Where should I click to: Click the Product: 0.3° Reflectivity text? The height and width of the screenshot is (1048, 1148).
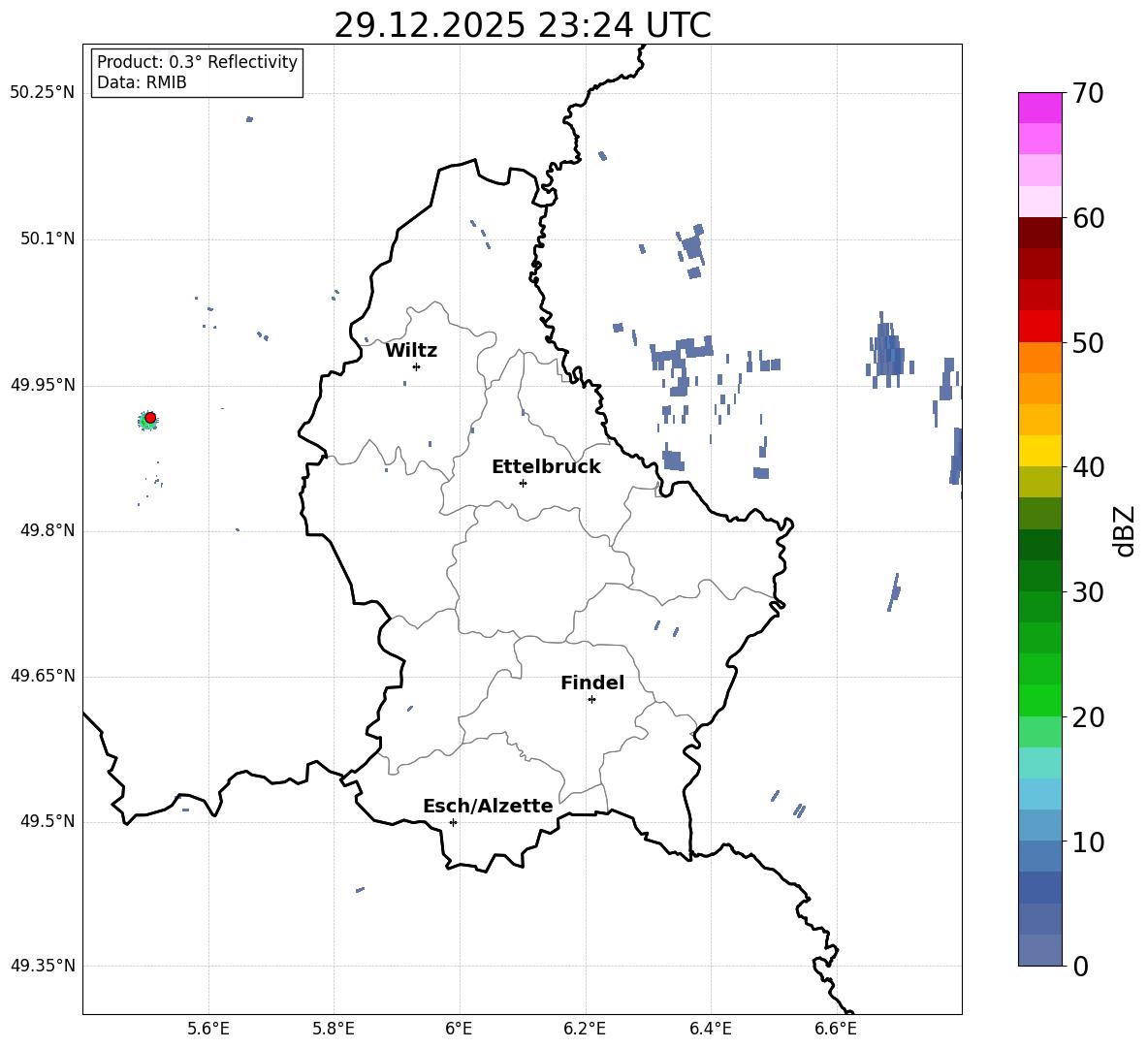tap(197, 62)
